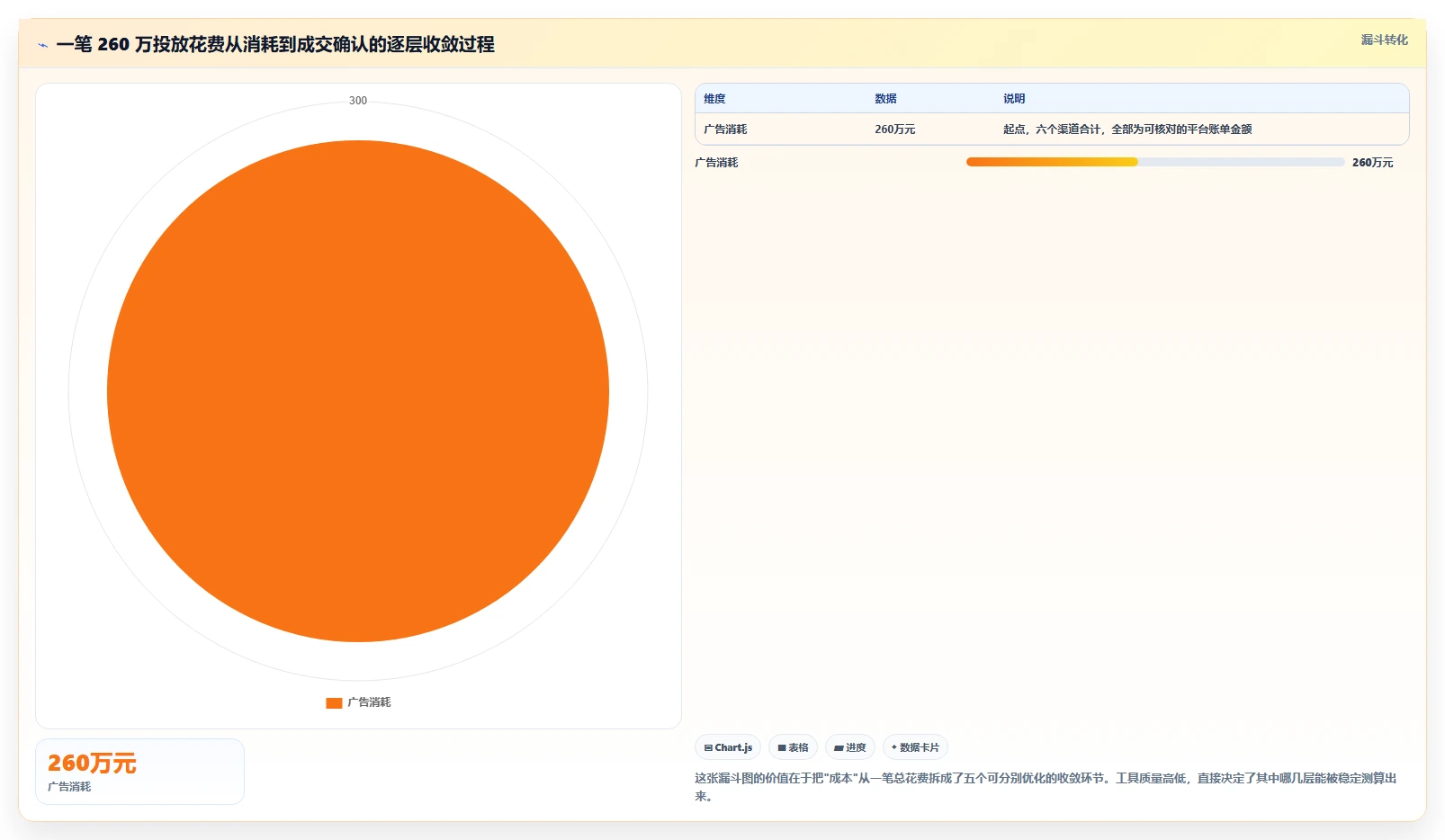Click the Chart.js tag chip

pyautogui.click(x=728, y=747)
